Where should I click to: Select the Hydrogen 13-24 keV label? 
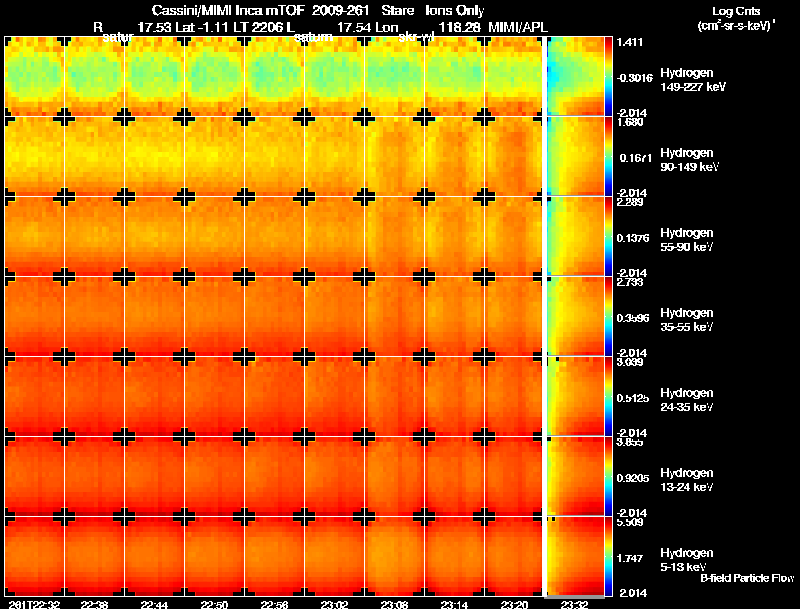click(687, 480)
